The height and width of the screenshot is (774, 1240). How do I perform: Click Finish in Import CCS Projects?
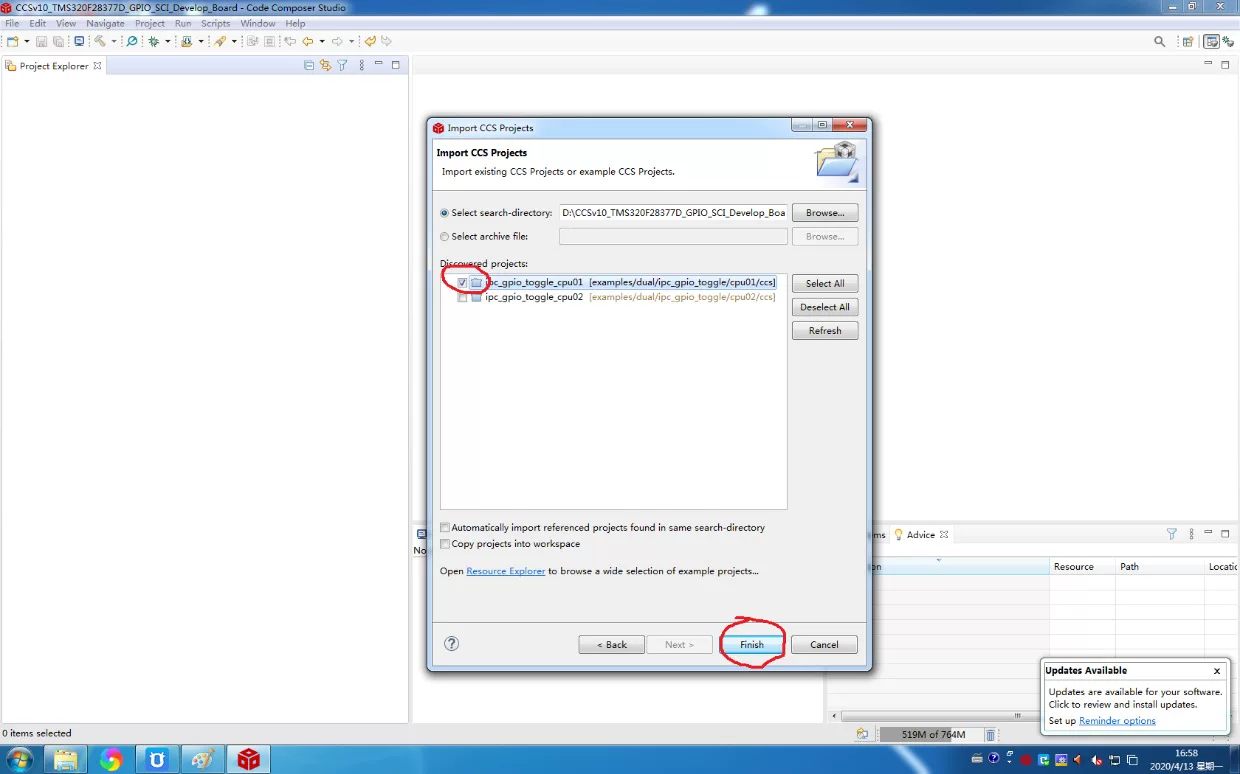(x=752, y=645)
